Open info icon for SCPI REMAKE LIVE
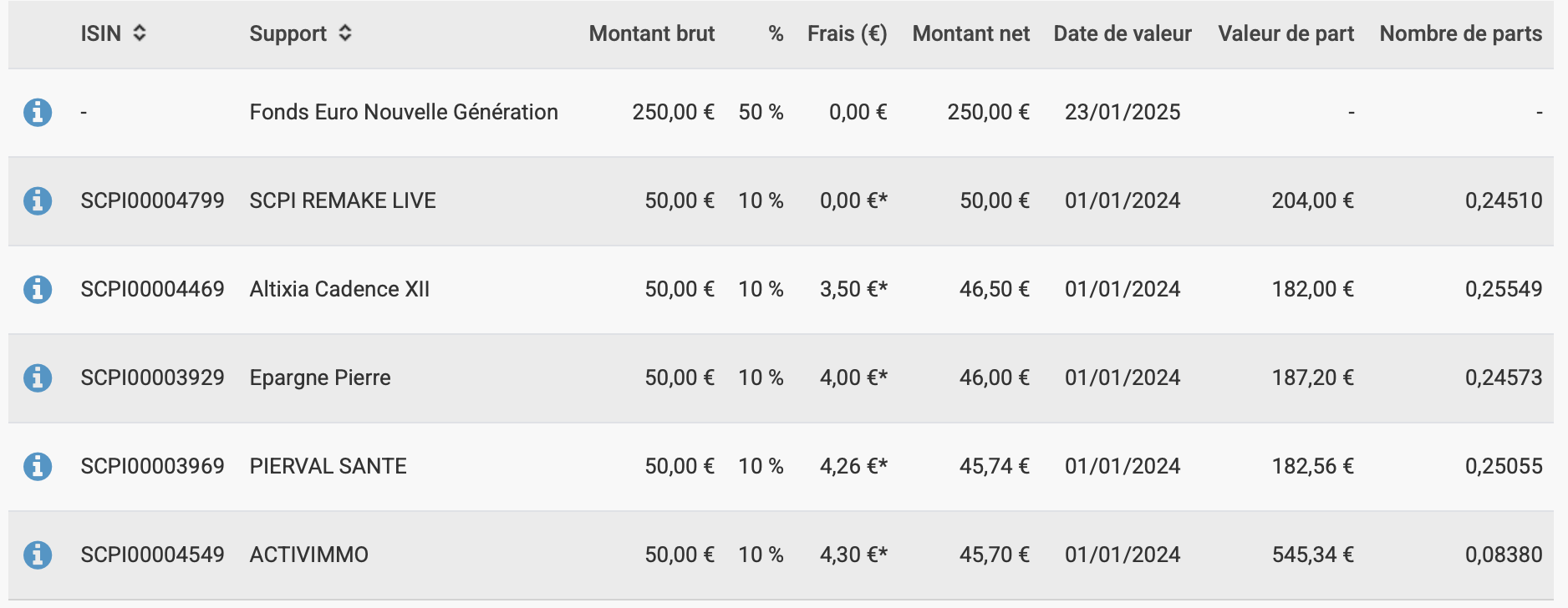This screenshot has height=608, width=1568. click(x=38, y=200)
